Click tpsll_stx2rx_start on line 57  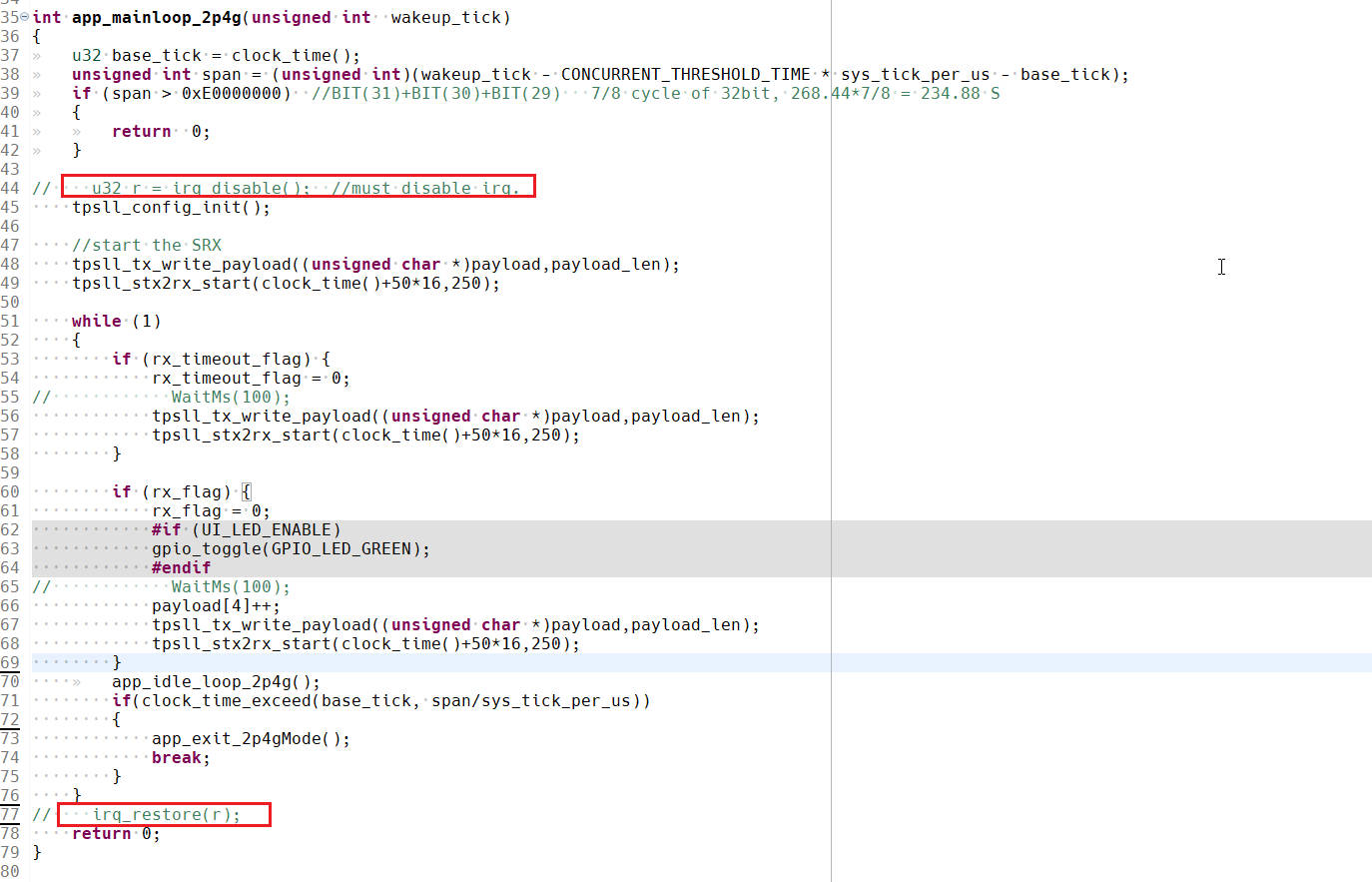tap(241, 436)
